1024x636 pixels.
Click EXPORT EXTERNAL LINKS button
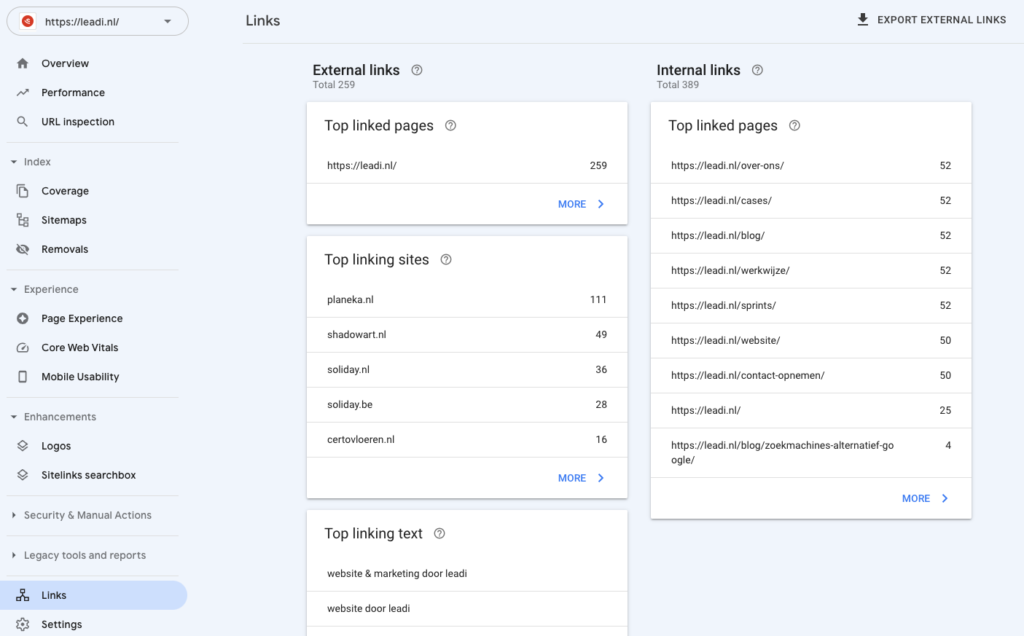(x=931, y=20)
